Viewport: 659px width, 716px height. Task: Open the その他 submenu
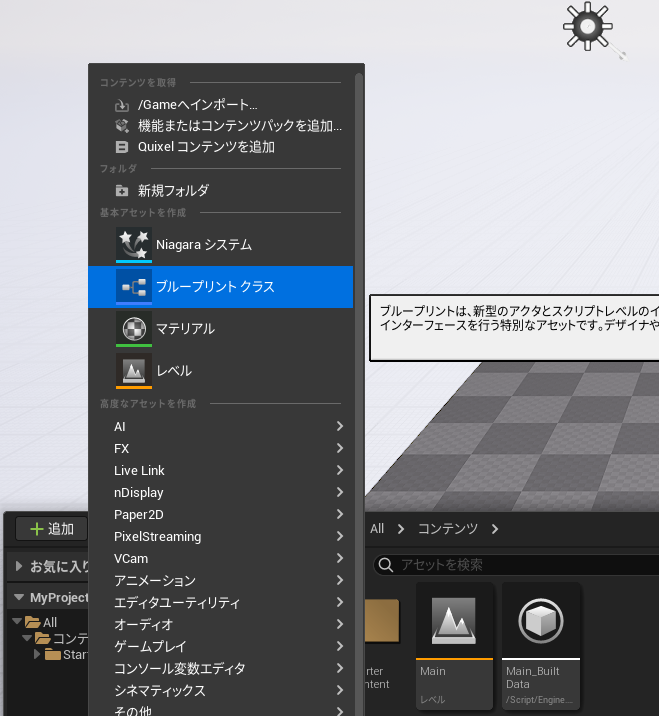[221, 710]
